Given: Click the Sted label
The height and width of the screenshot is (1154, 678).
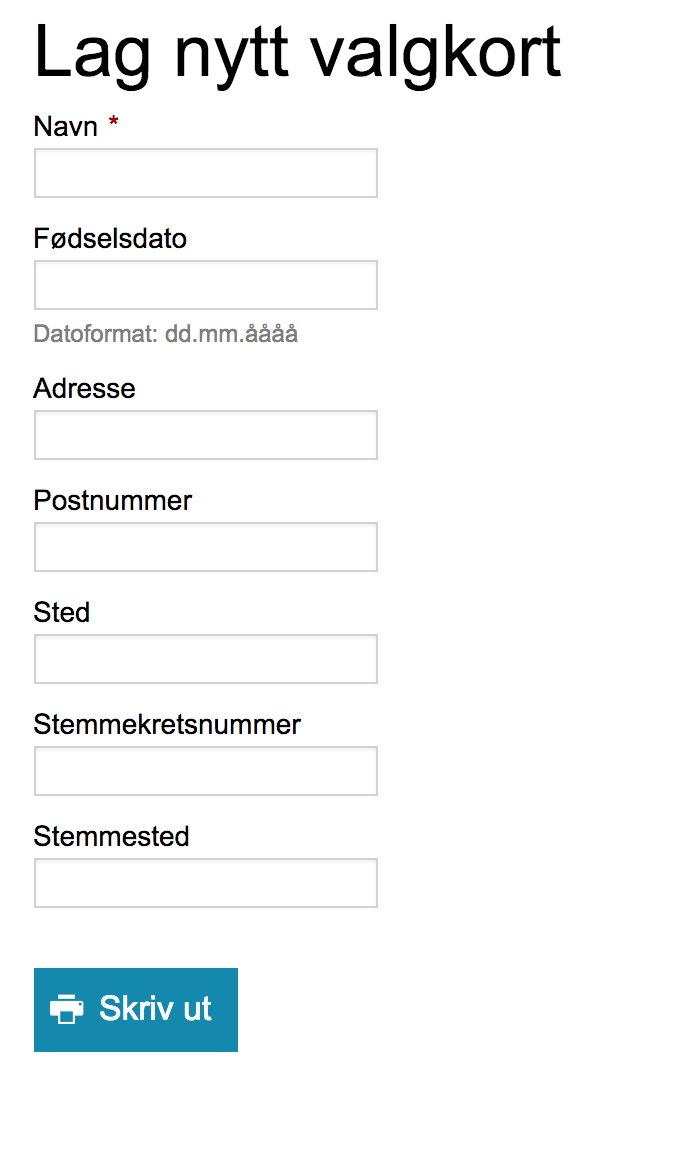Looking at the screenshot, I should pyautogui.click(x=62, y=612).
